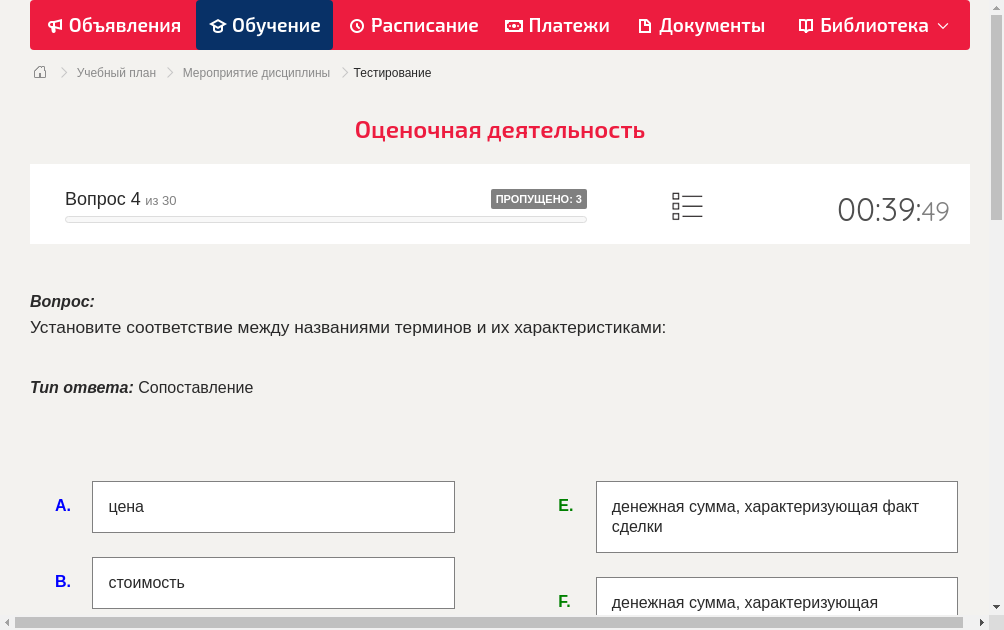Select Документы in the top menu
The width and height of the screenshot is (1004, 630).
point(700,25)
